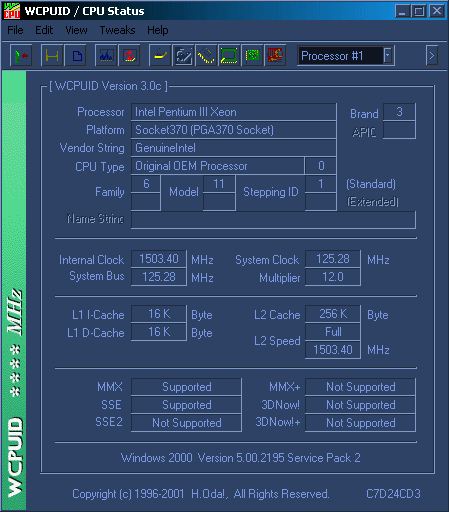Click the SSE2 Not Supported status
Screen dimensions: 449x512
tap(186, 423)
